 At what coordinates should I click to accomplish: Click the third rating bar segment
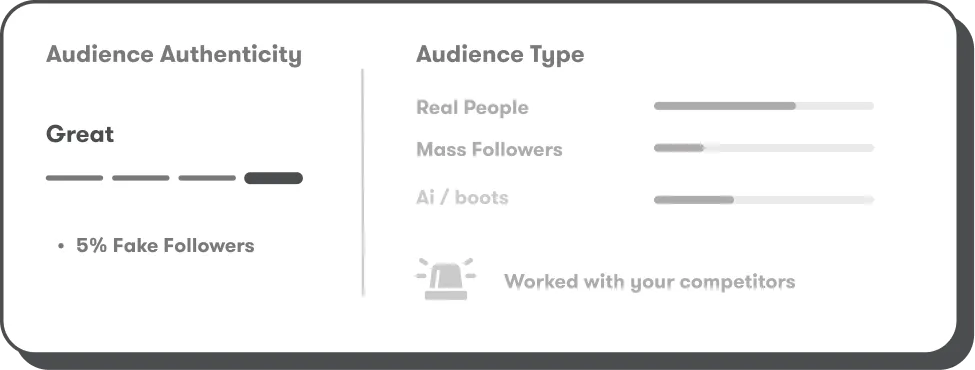tap(207, 178)
